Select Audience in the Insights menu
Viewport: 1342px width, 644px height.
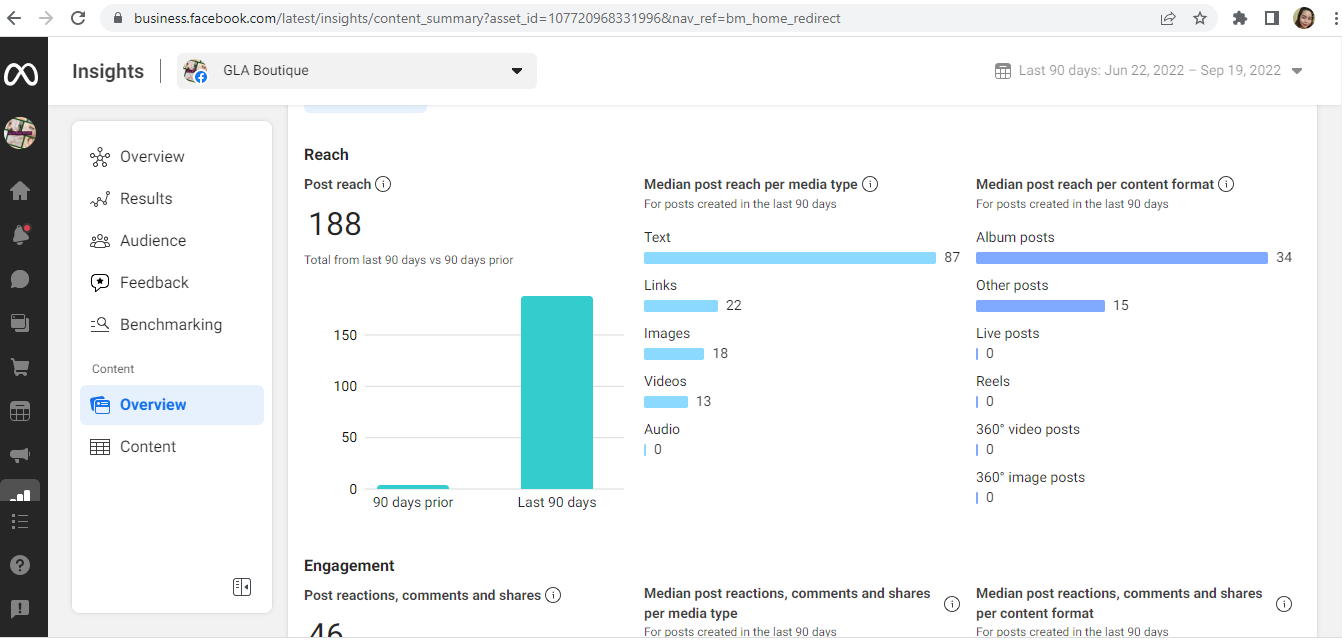pos(152,241)
